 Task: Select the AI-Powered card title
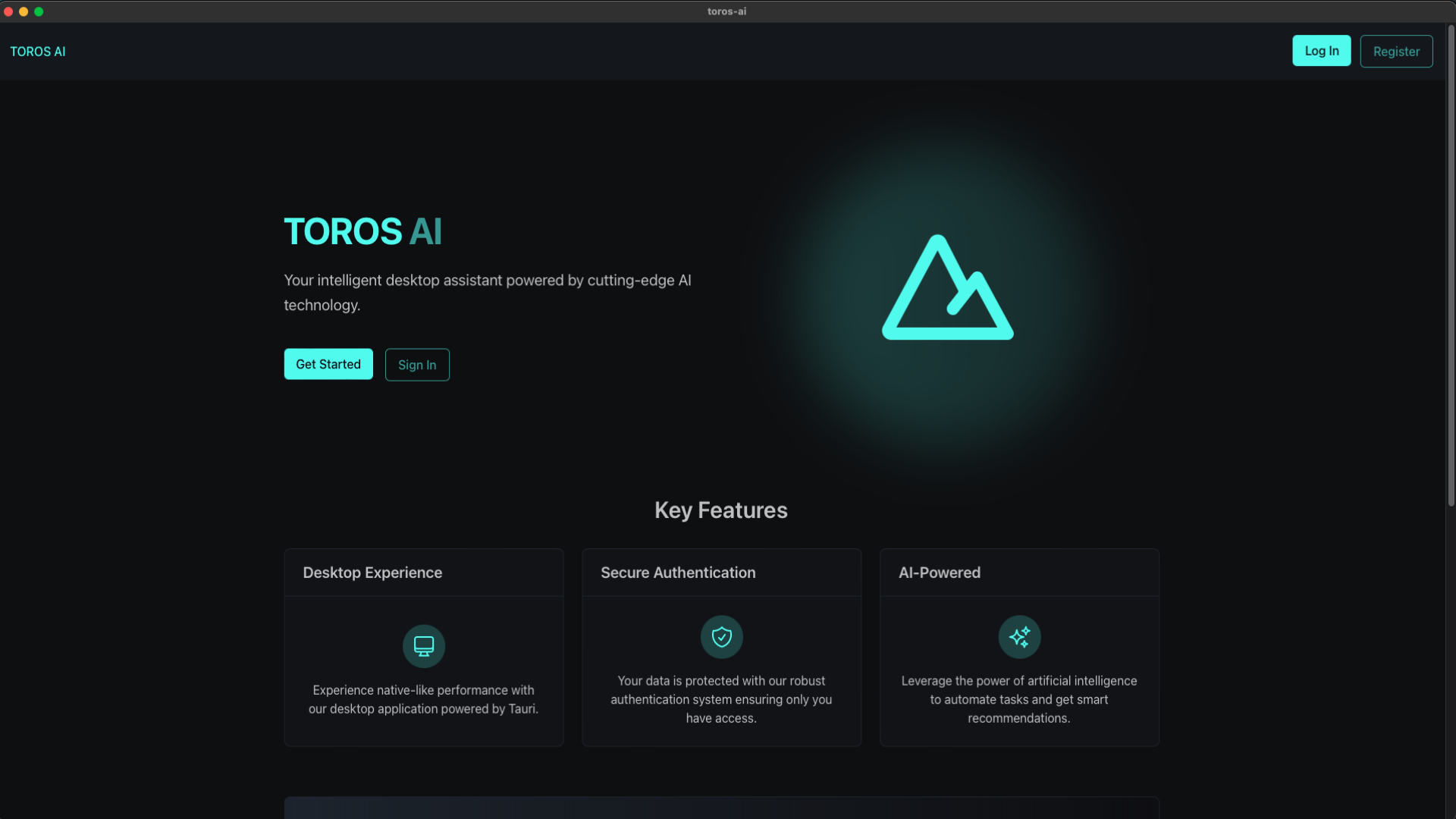(939, 573)
